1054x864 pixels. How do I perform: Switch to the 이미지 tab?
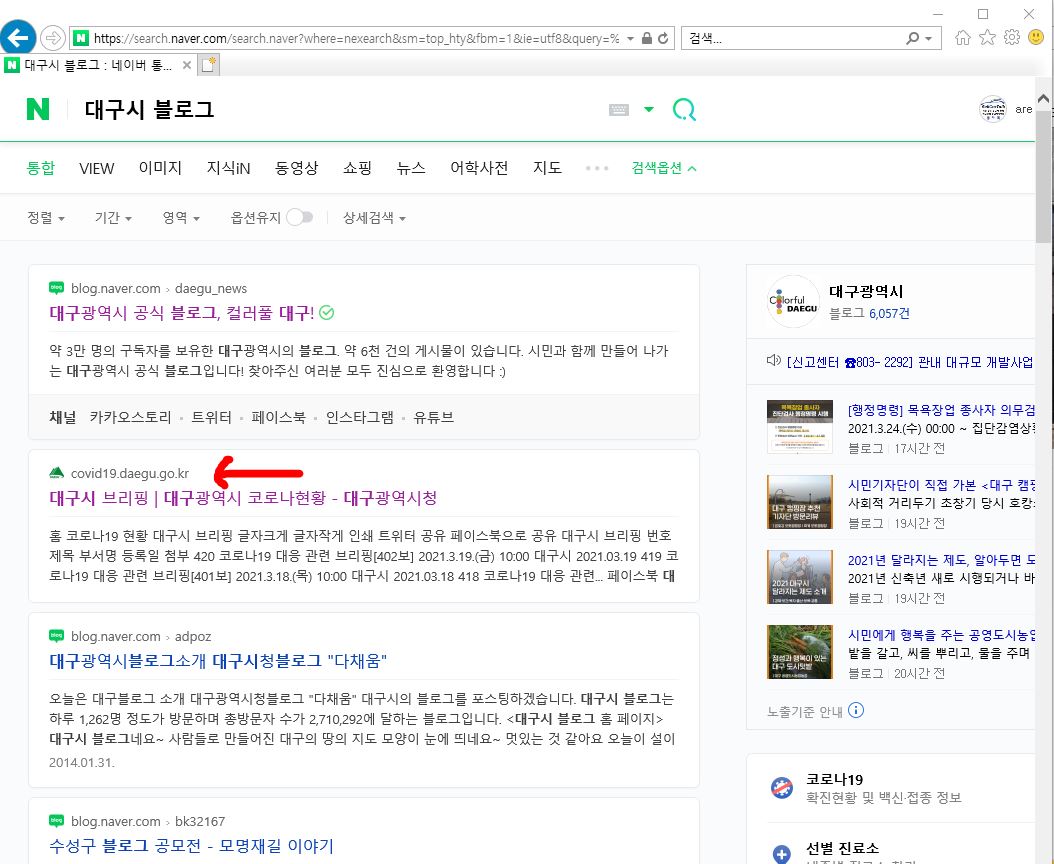[x=160, y=167]
